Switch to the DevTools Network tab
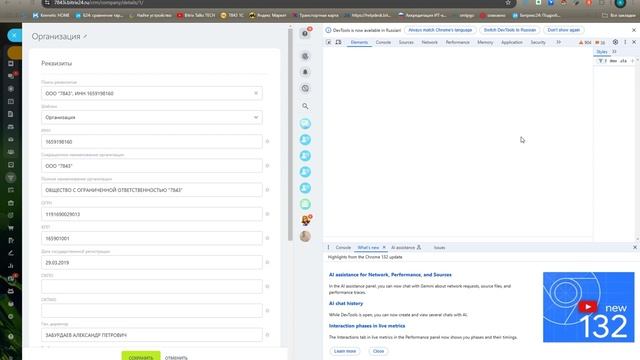This screenshot has height=360, width=640. click(429, 42)
